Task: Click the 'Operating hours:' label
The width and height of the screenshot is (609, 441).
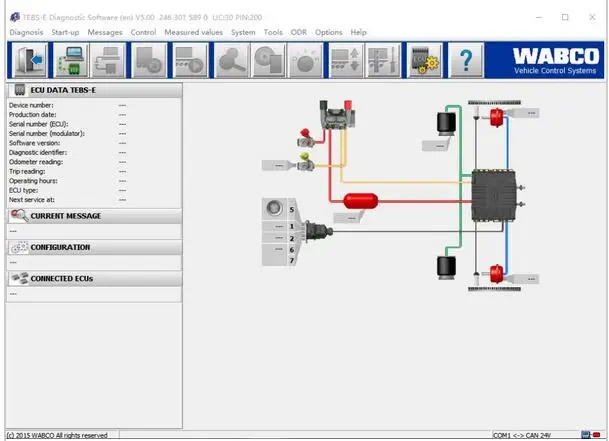Action: tap(33, 181)
